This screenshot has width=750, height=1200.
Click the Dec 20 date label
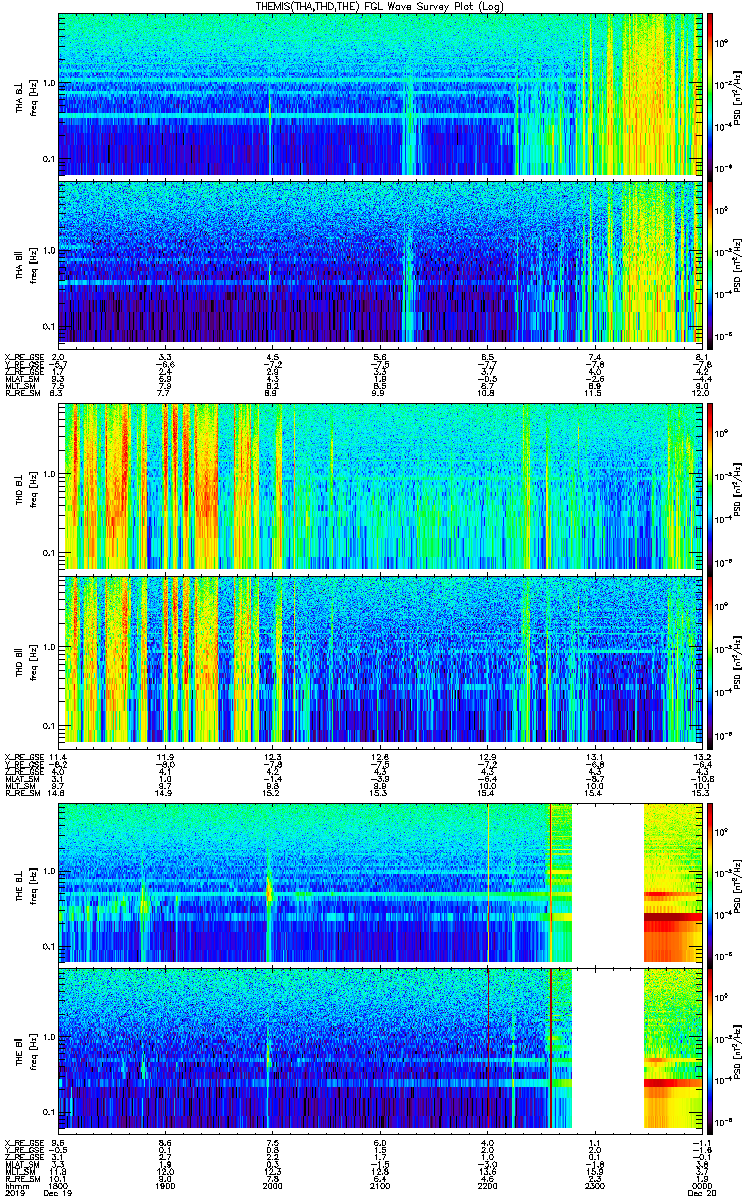coord(703,1193)
